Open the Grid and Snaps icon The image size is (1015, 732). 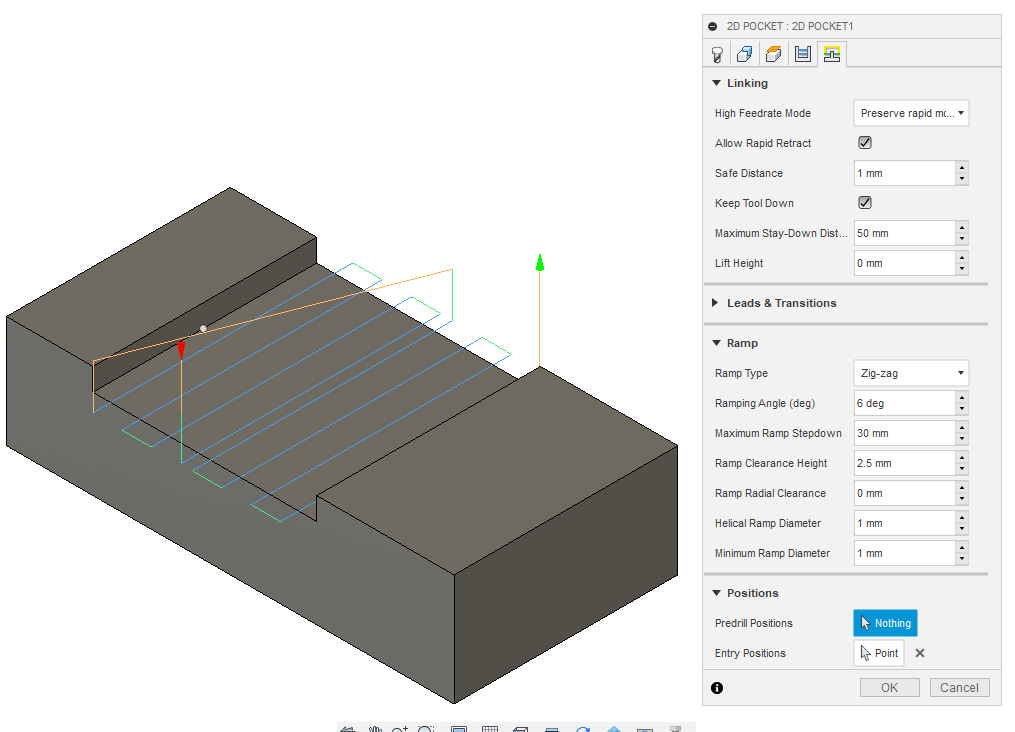[490, 729]
